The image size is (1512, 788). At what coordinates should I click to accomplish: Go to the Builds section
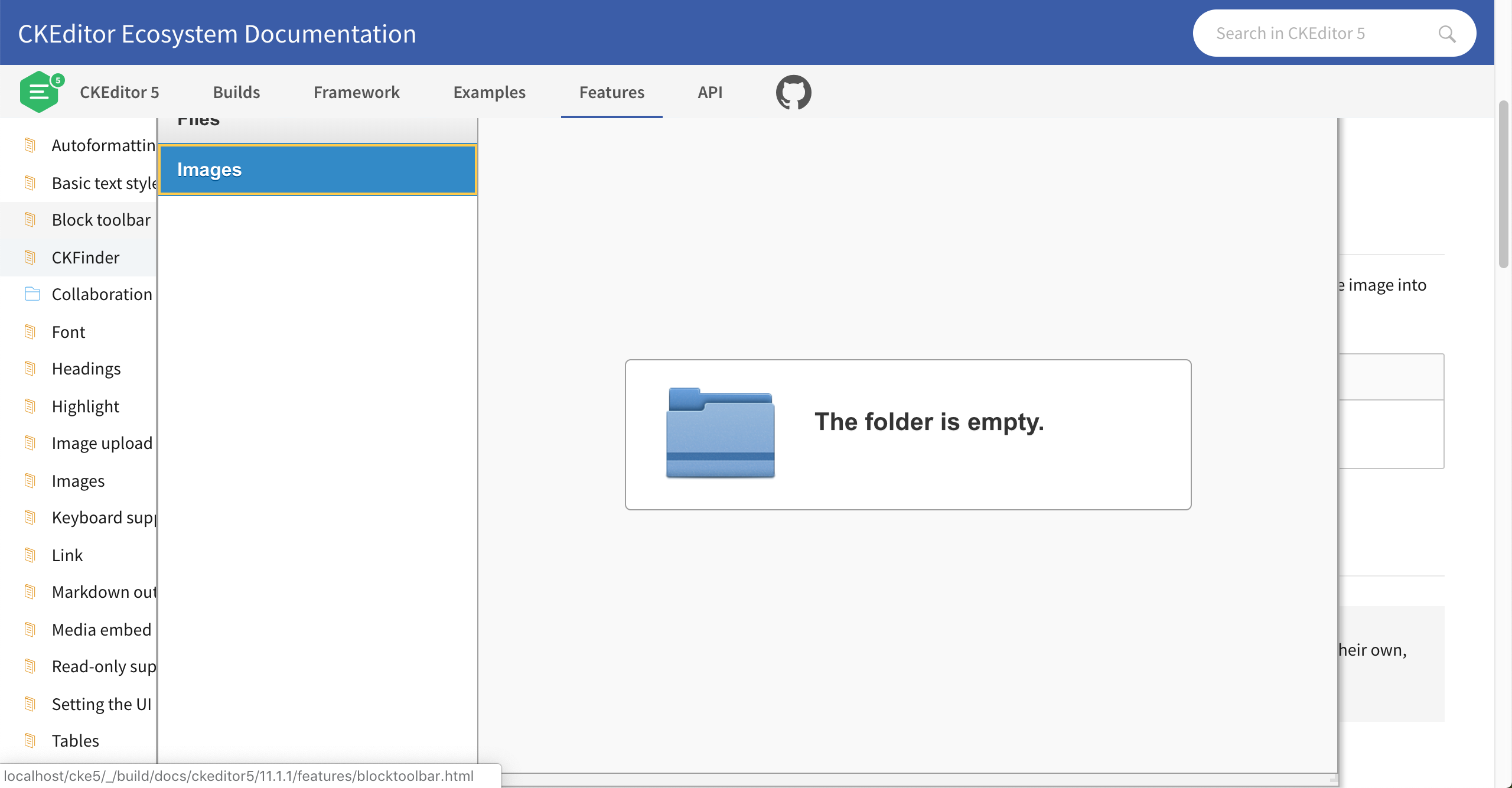(236, 92)
